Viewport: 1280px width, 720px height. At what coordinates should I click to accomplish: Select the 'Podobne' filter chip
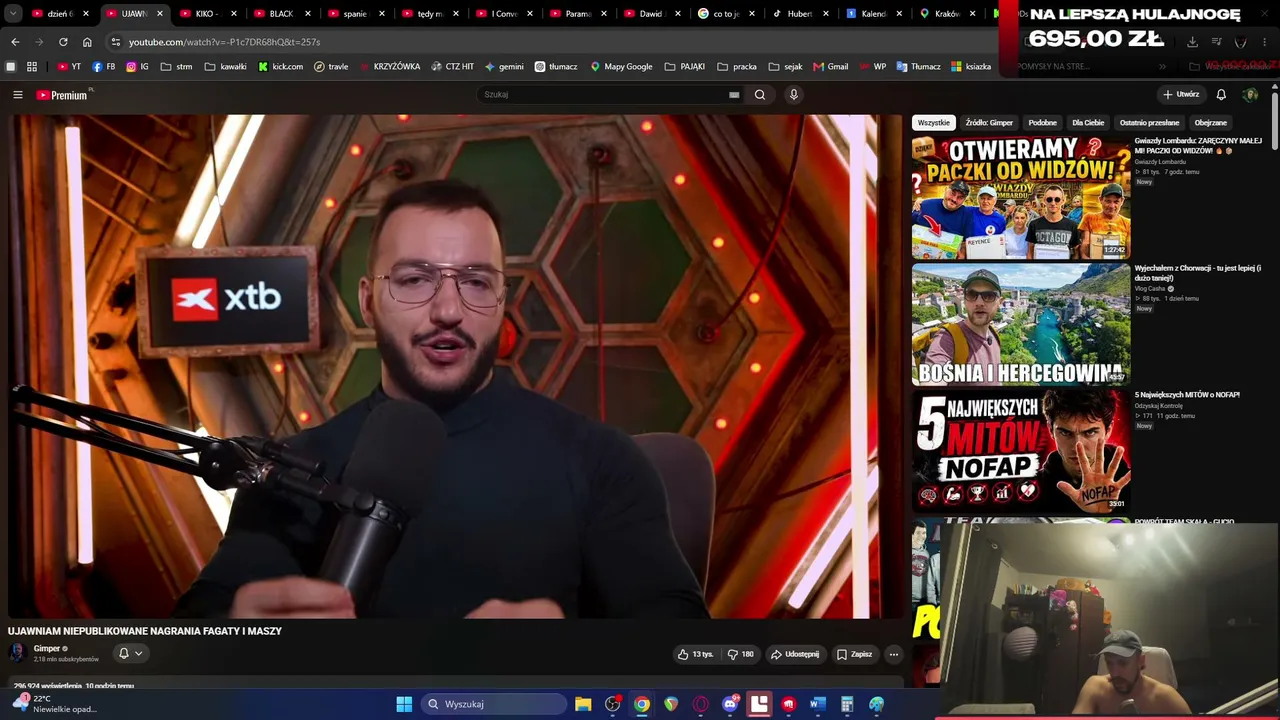click(1043, 123)
